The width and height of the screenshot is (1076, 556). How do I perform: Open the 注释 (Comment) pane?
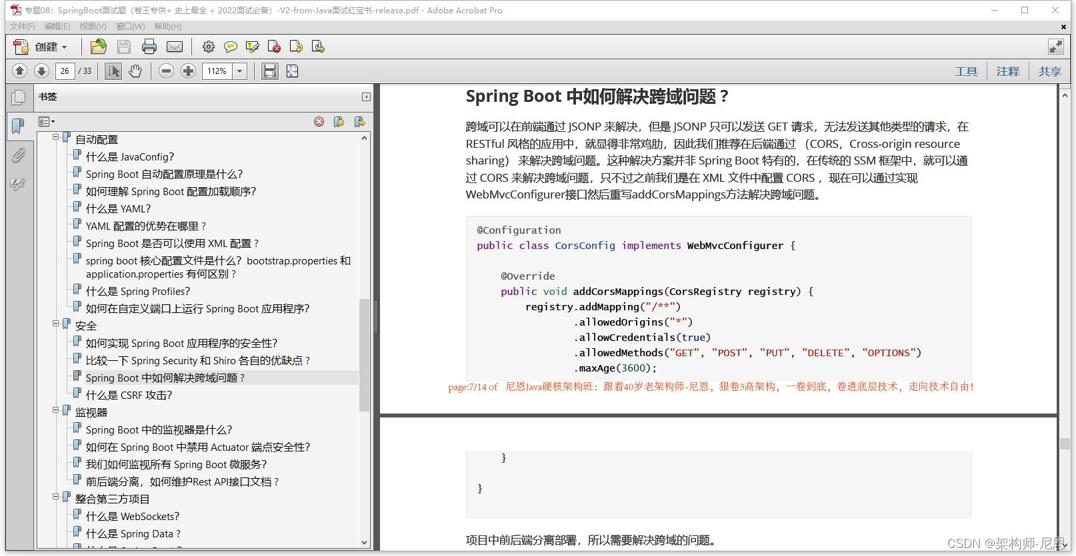click(1008, 71)
